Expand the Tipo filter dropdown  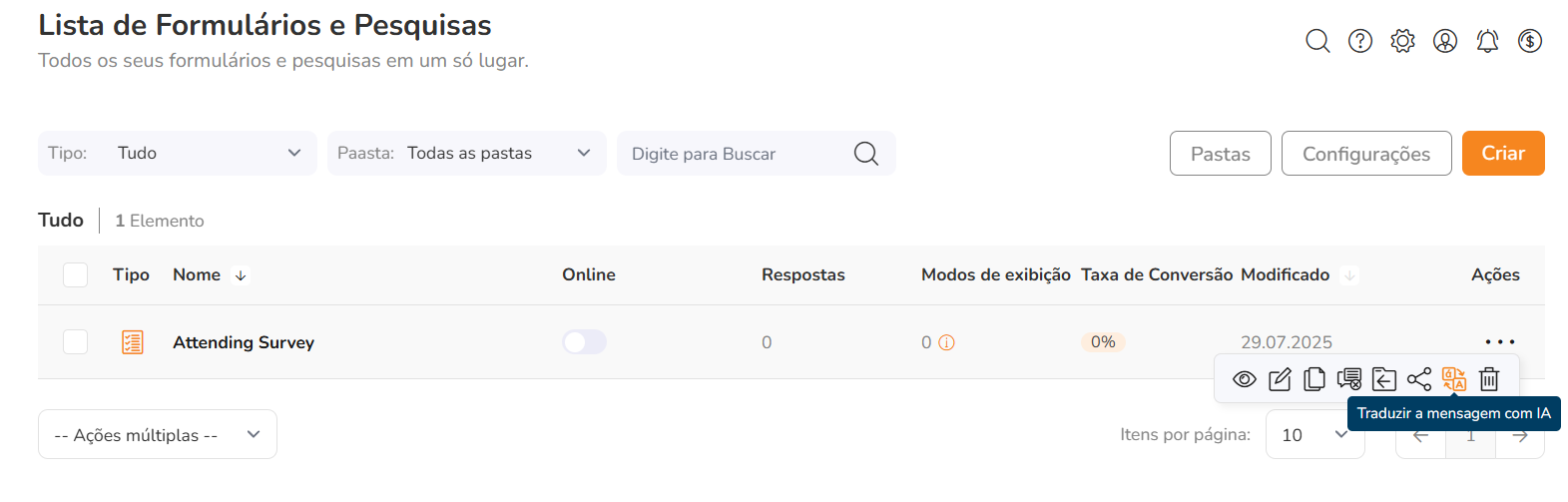(178, 153)
